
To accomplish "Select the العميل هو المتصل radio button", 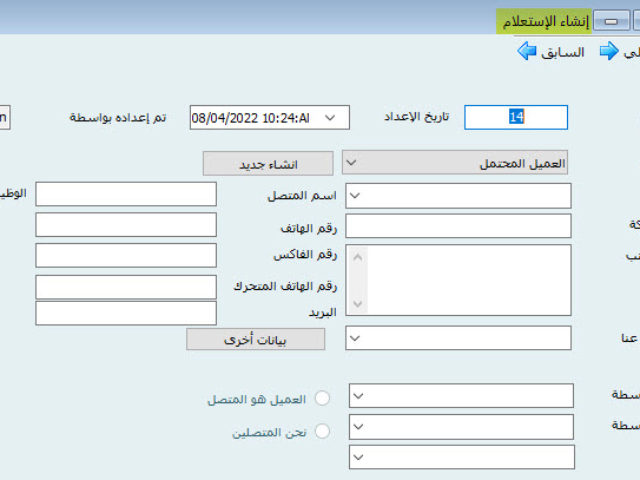I will coord(322,399).
